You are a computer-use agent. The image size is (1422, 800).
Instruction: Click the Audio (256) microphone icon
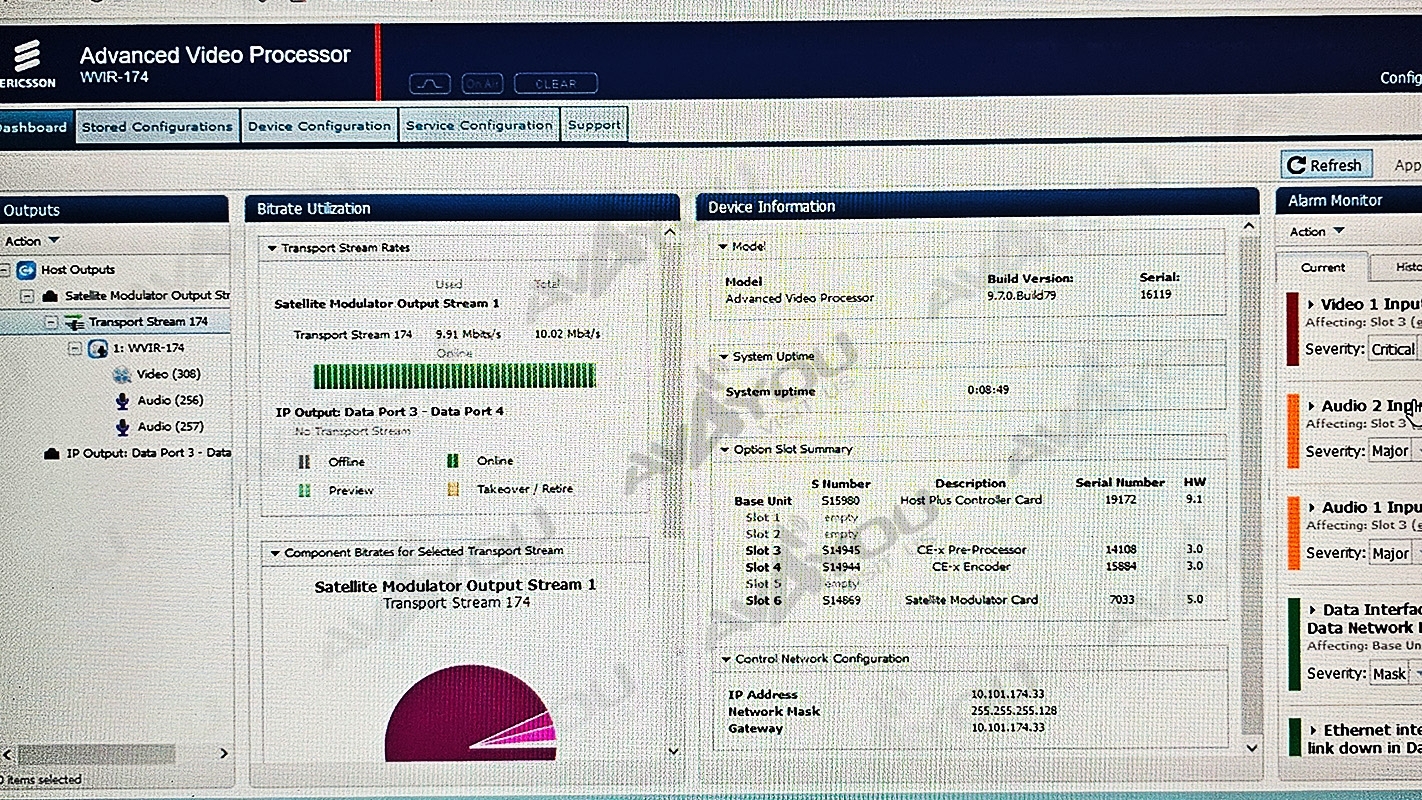pyautogui.click(x=122, y=400)
